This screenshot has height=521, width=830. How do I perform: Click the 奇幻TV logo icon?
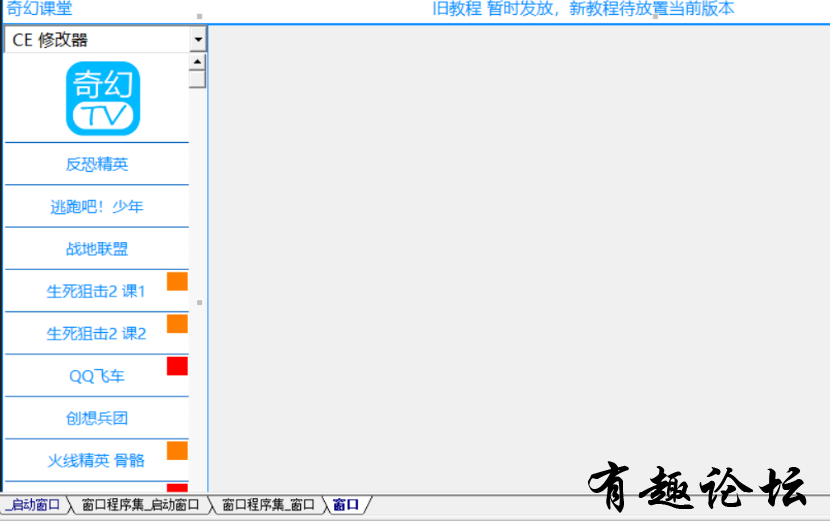[x=103, y=98]
